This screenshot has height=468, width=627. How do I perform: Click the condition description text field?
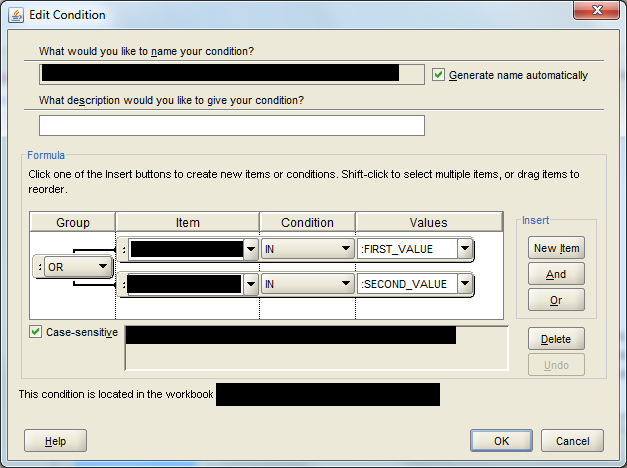[x=232, y=126]
